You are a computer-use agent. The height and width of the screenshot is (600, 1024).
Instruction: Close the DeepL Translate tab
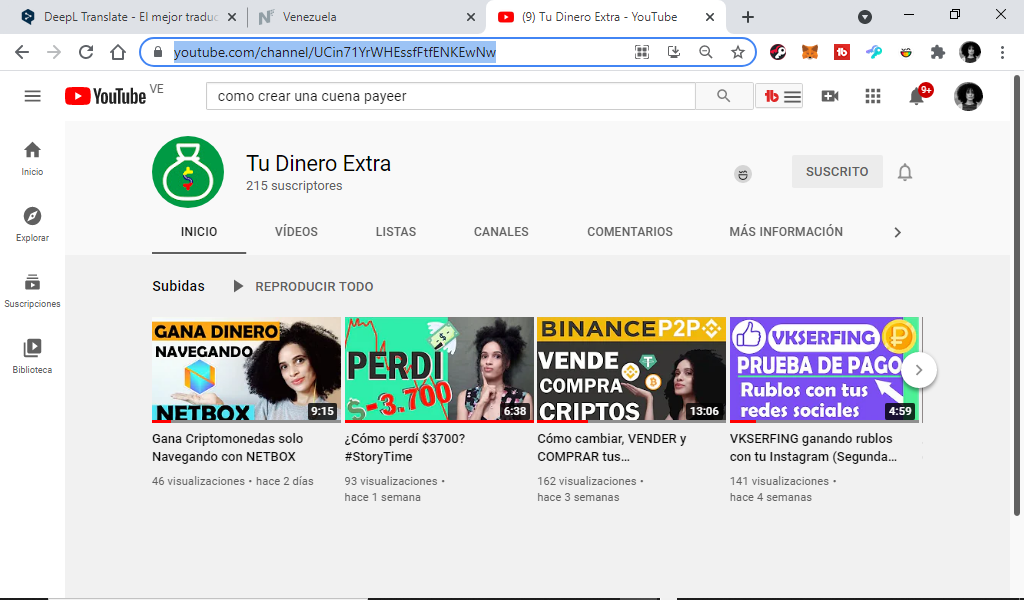[x=232, y=17]
